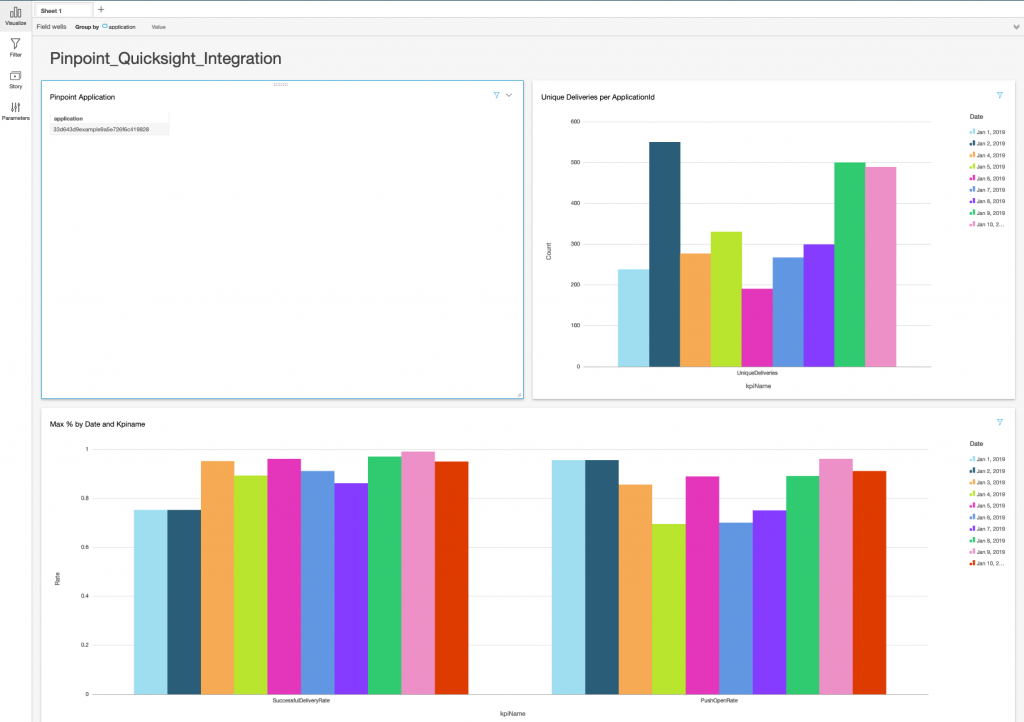The height and width of the screenshot is (722, 1024).
Task: Click the Pinpoint Application visual's corner resize handle
Action: point(519,394)
